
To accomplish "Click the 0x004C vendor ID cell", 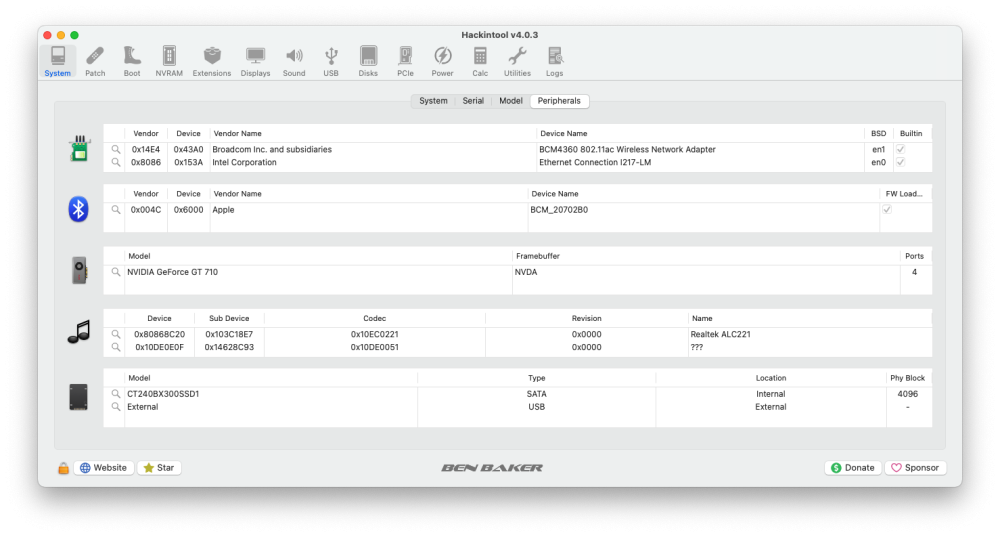I will click(146, 209).
